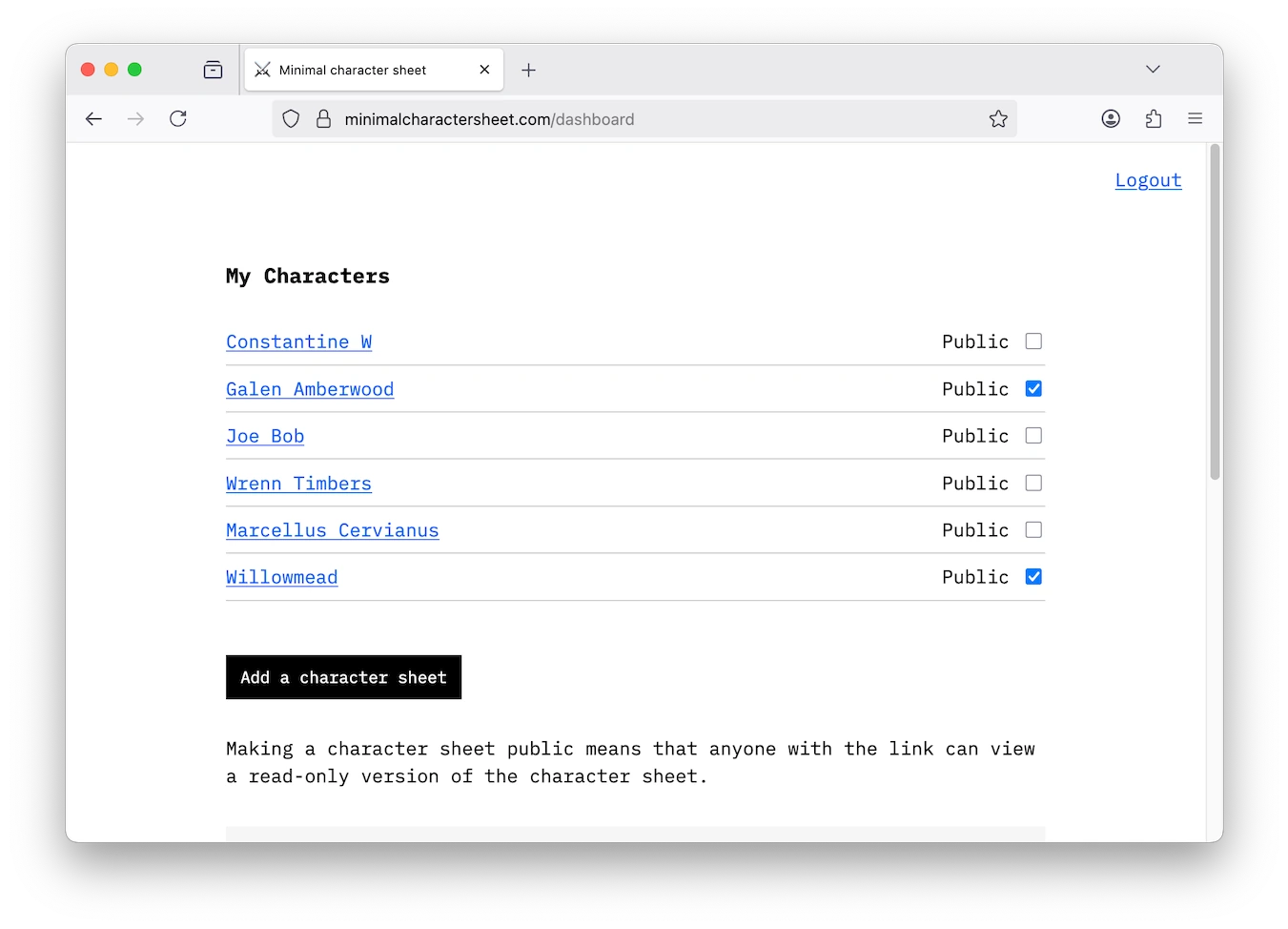Image resolution: width=1288 pixels, height=929 pixels.
Task: Uncheck Public for Galen Amberwood
Action: 1033,389
